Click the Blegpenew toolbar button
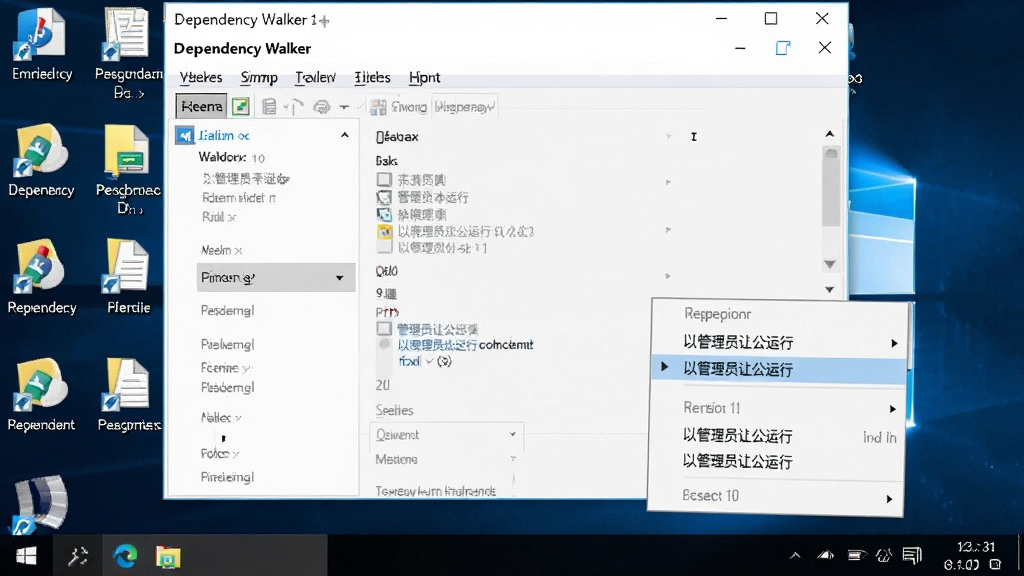This screenshot has width=1024, height=576. (464, 107)
